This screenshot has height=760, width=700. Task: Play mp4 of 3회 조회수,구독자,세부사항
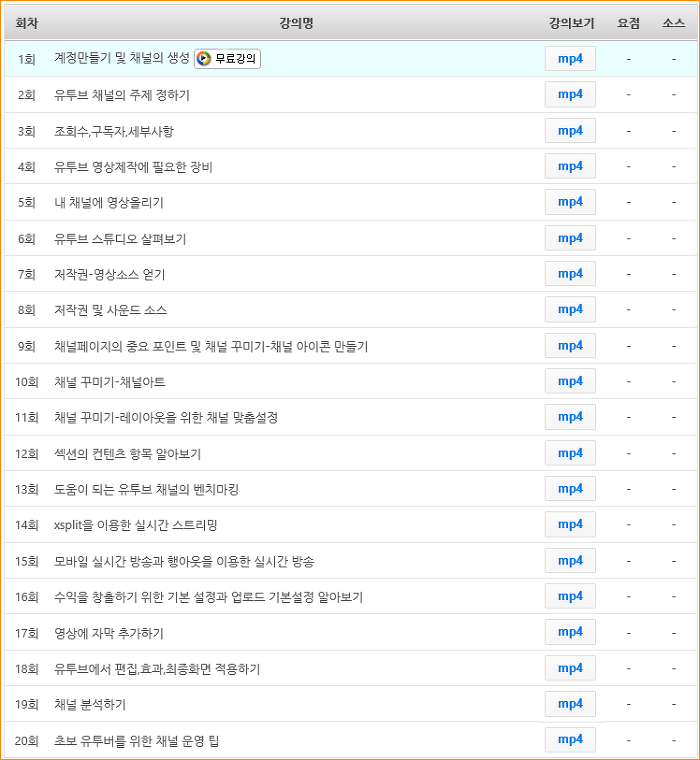(570, 131)
